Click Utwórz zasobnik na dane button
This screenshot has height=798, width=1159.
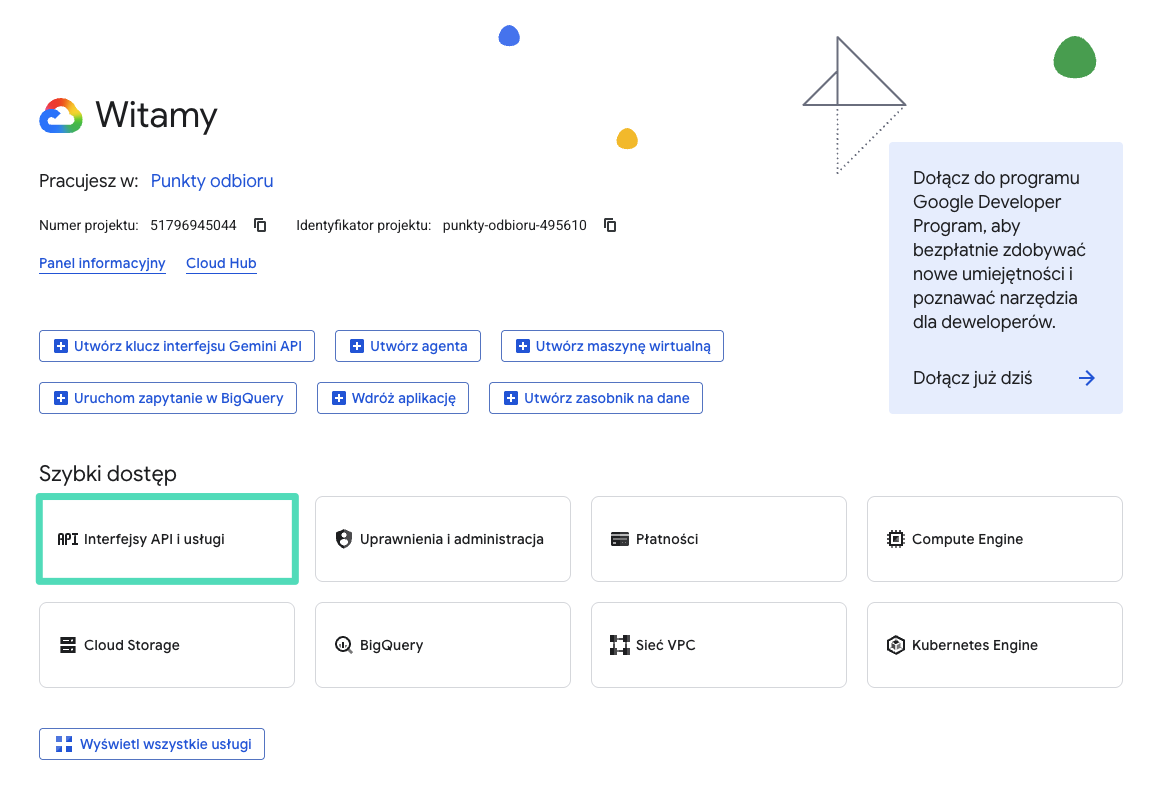596,398
